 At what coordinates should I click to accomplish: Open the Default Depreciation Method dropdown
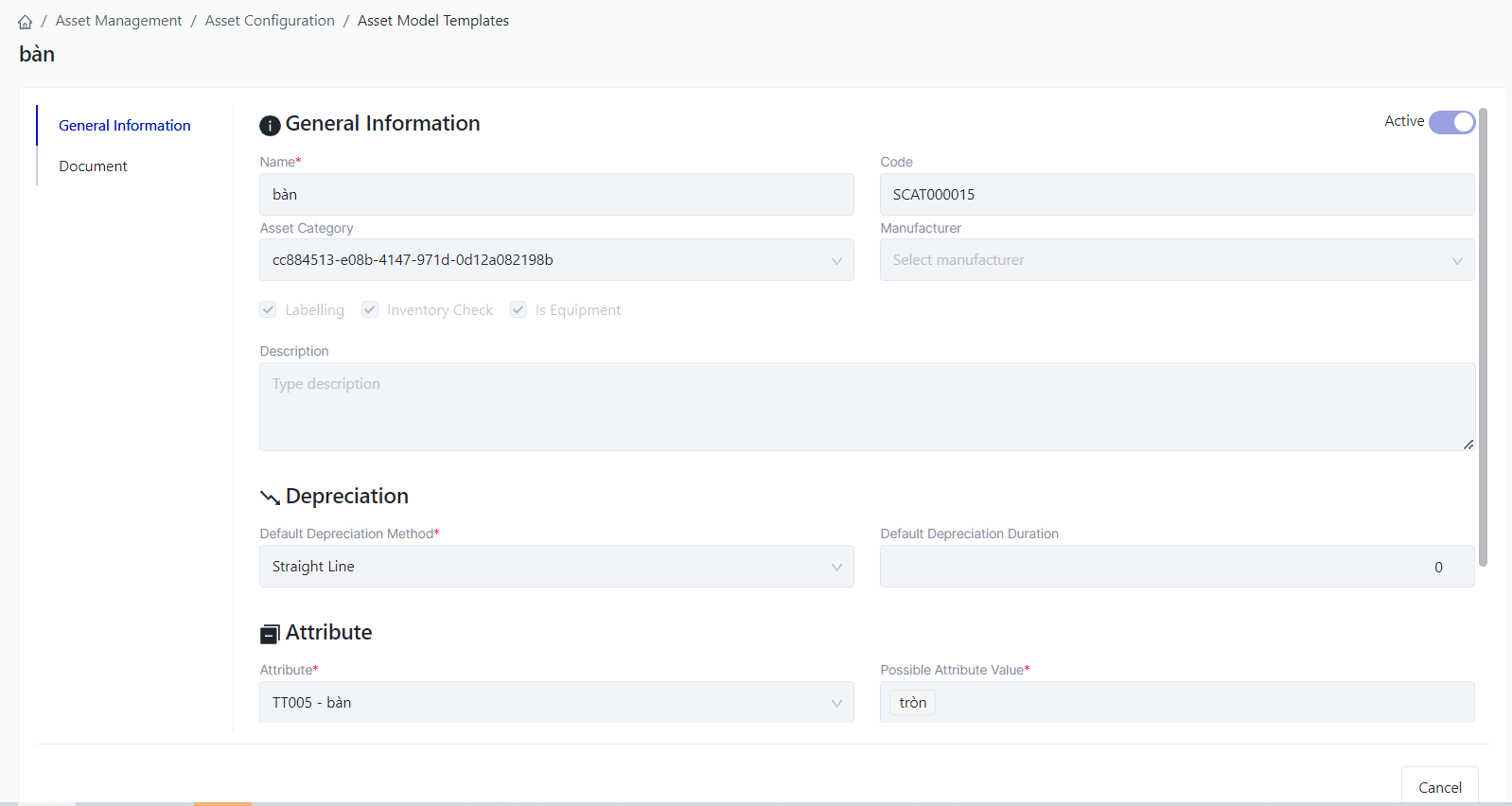tap(556, 567)
